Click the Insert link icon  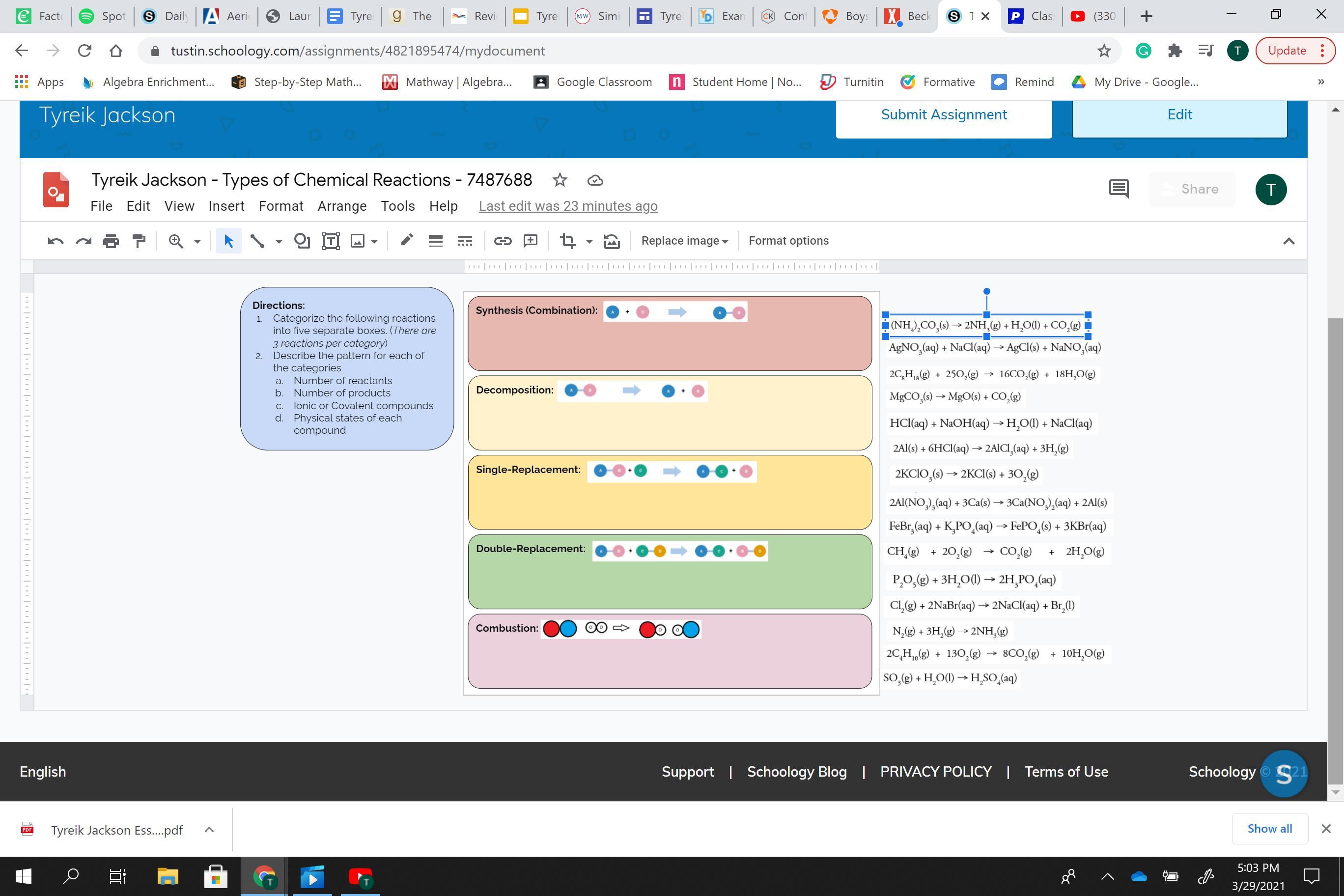[x=503, y=241]
